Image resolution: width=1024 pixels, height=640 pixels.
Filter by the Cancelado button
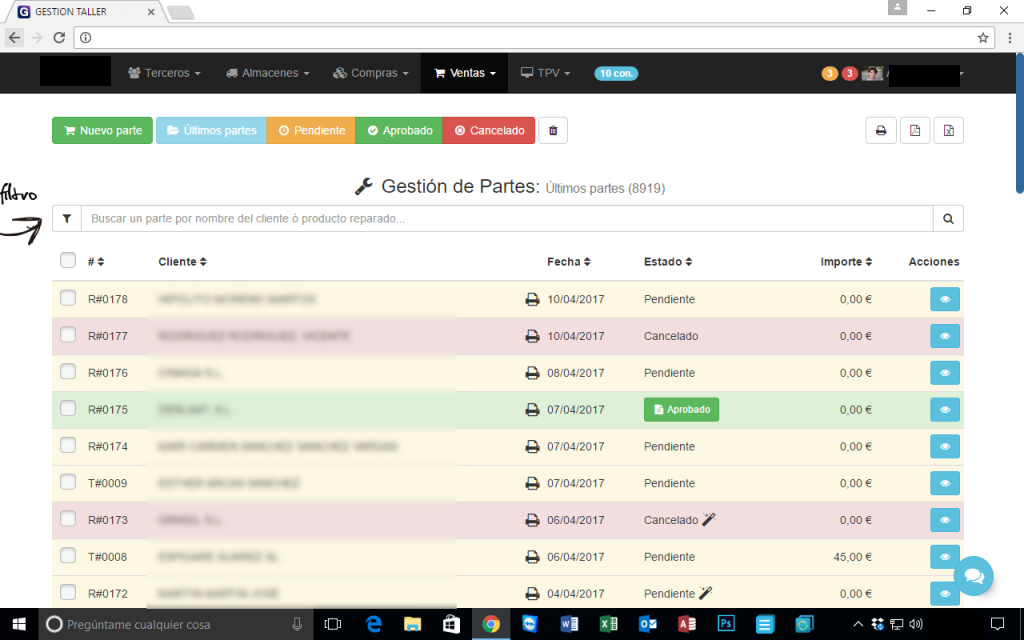coord(489,131)
